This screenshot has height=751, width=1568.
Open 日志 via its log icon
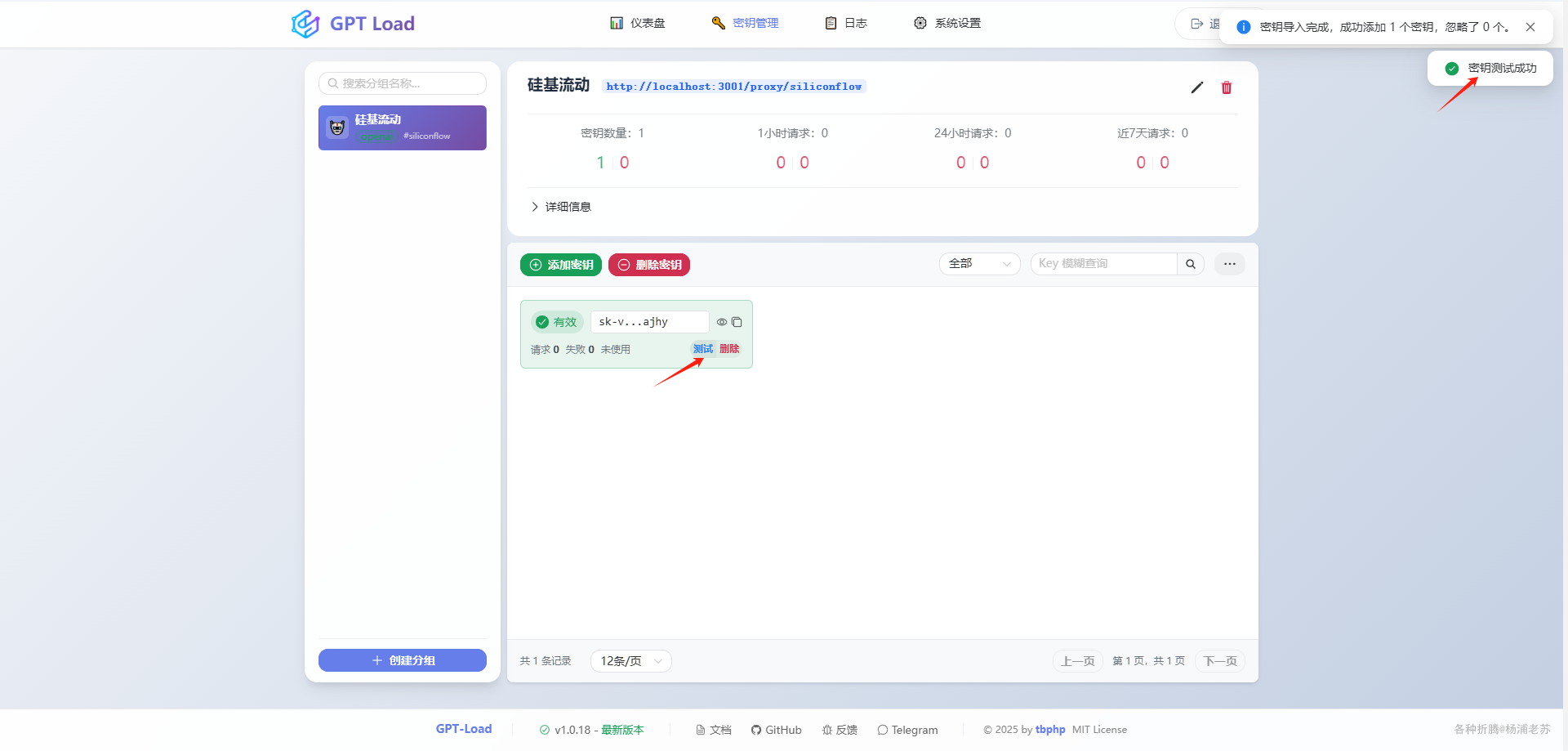coord(831,23)
